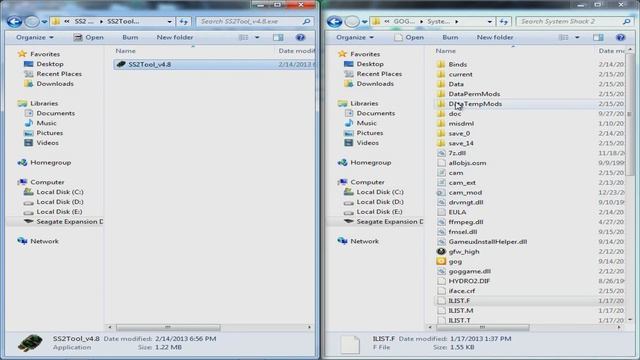Click vertical scrollbar in System Shock 2 file list
This screenshot has width=640, height=360.
point(630,114)
